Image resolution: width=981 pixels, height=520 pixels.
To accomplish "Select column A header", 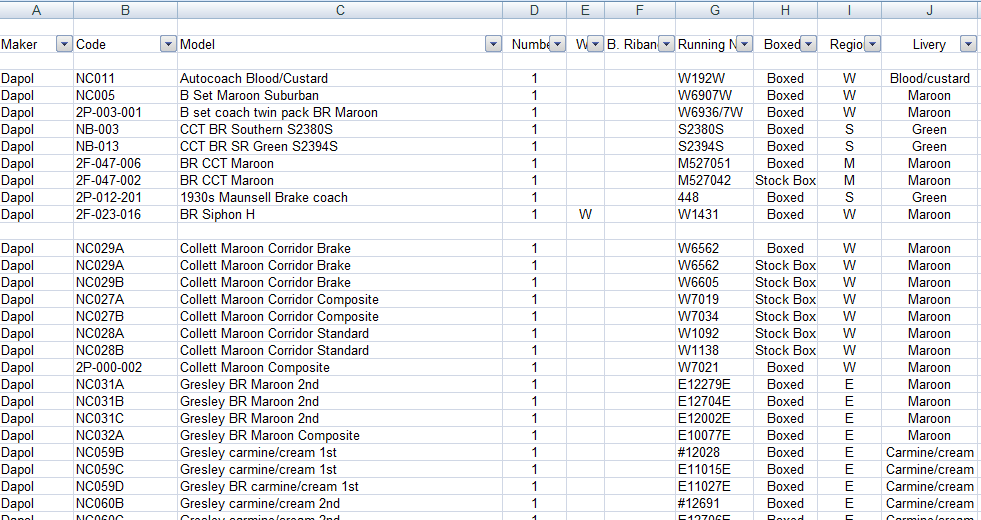I will tap(37, 10).
